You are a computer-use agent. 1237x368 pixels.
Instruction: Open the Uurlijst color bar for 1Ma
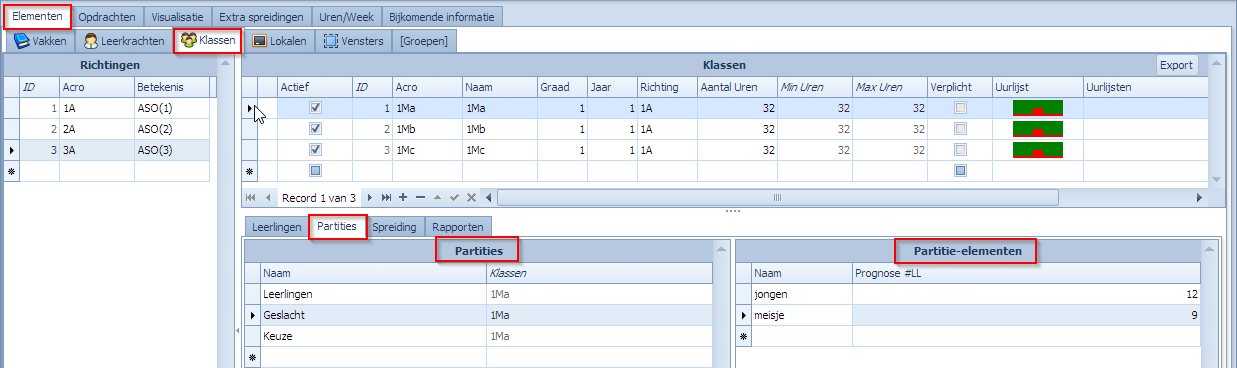click(x=1038, y=108)
